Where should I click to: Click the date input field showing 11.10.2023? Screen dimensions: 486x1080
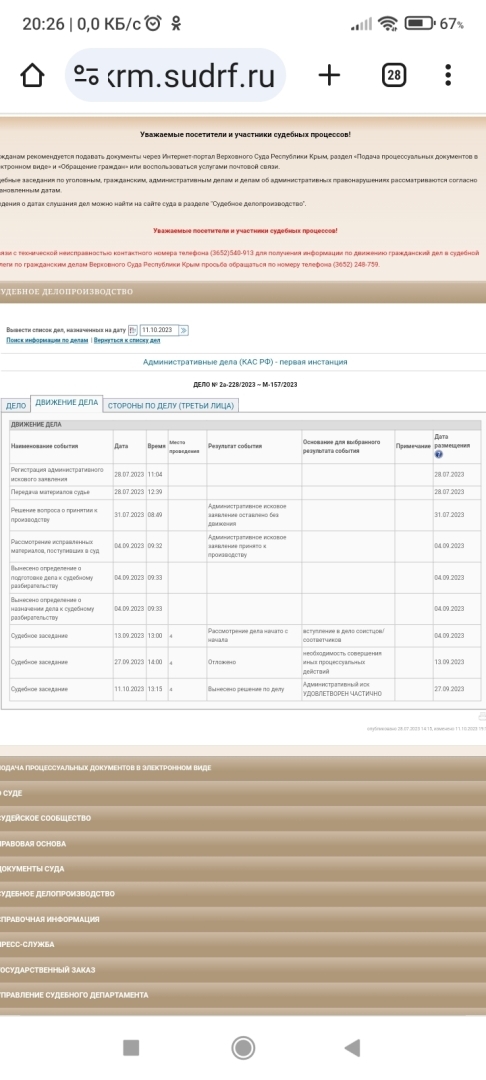click(158, 331)
